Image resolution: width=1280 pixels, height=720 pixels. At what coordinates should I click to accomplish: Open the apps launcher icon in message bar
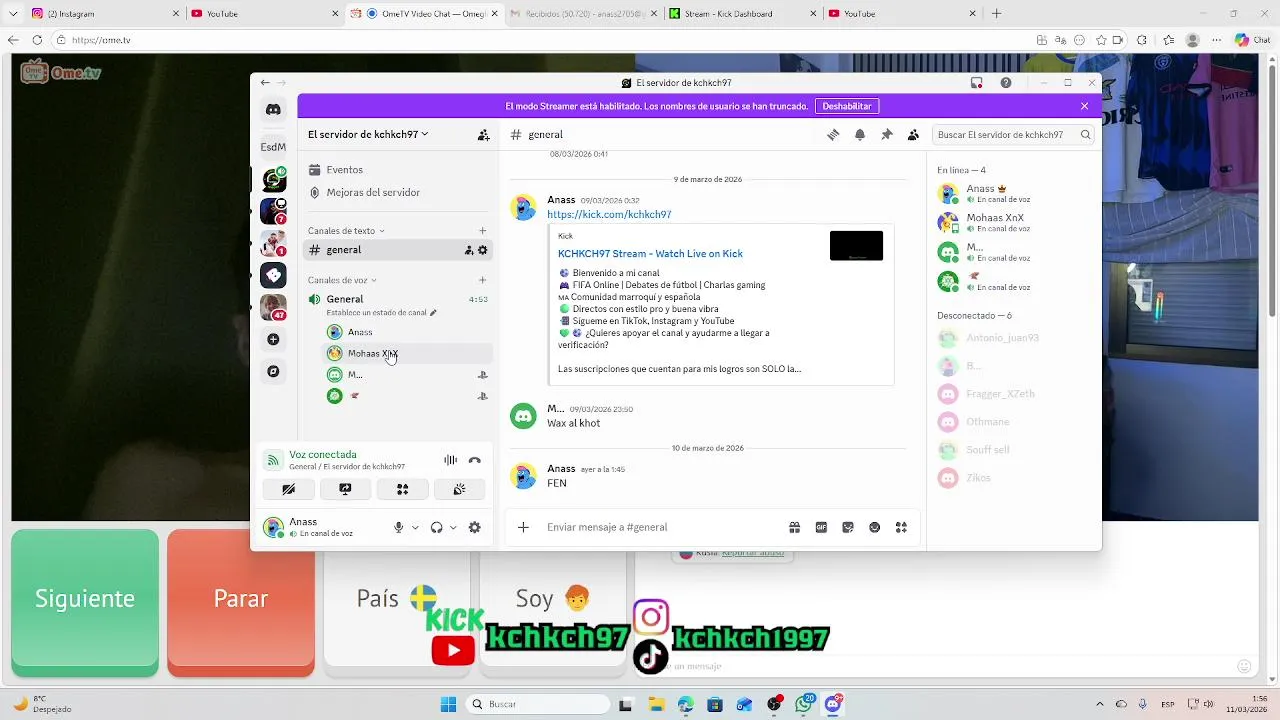[901, 527]
